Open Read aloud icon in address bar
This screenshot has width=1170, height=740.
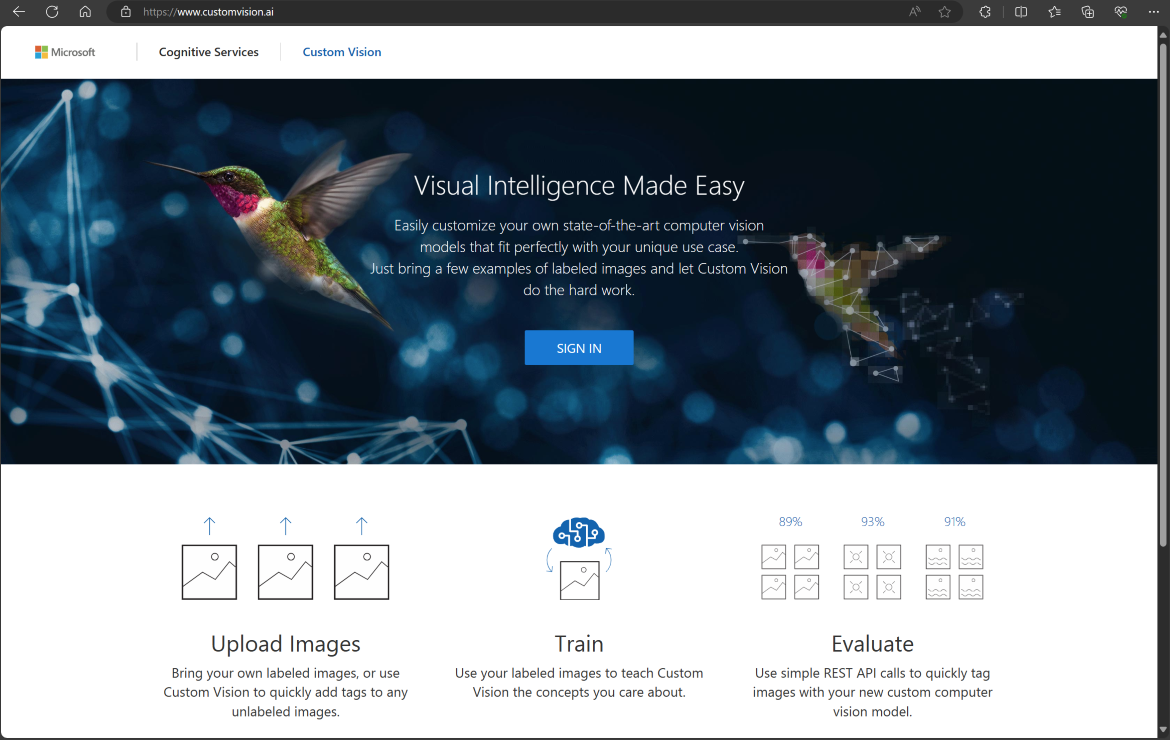point(914,12)
